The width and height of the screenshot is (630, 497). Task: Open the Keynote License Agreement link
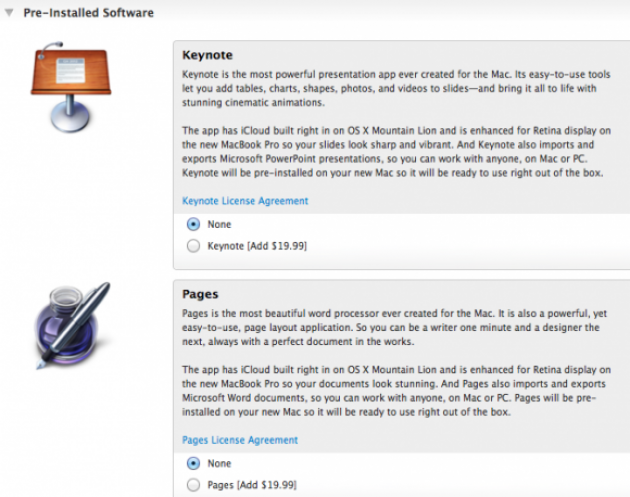245,200
